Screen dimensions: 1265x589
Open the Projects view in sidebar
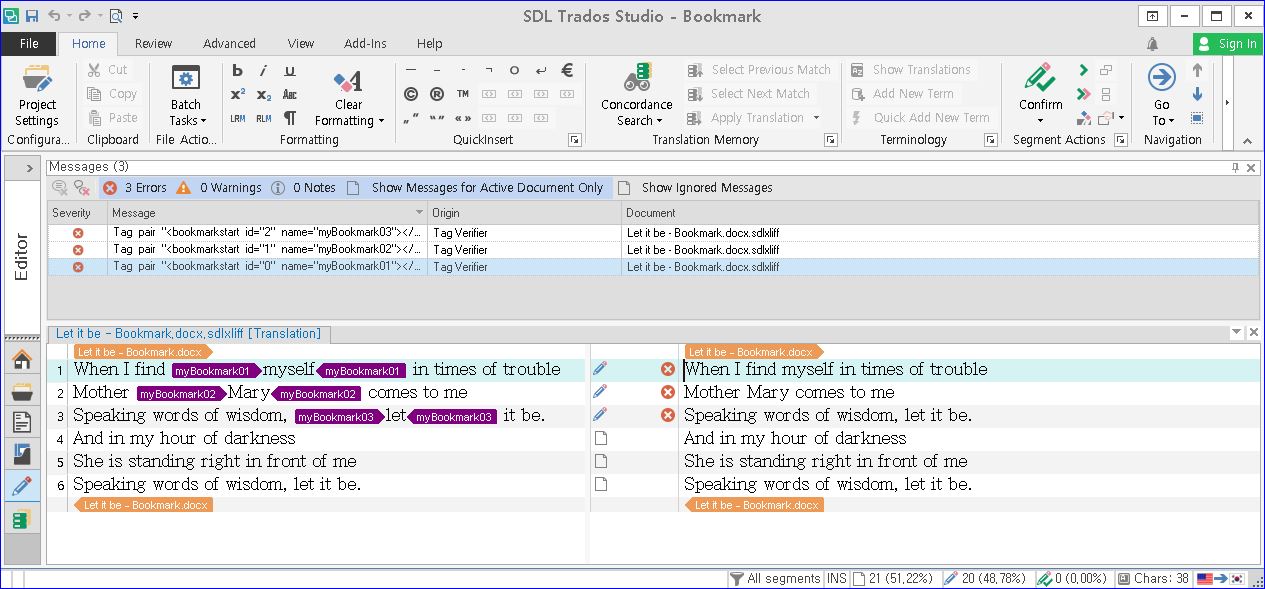(x=22, y=391)
